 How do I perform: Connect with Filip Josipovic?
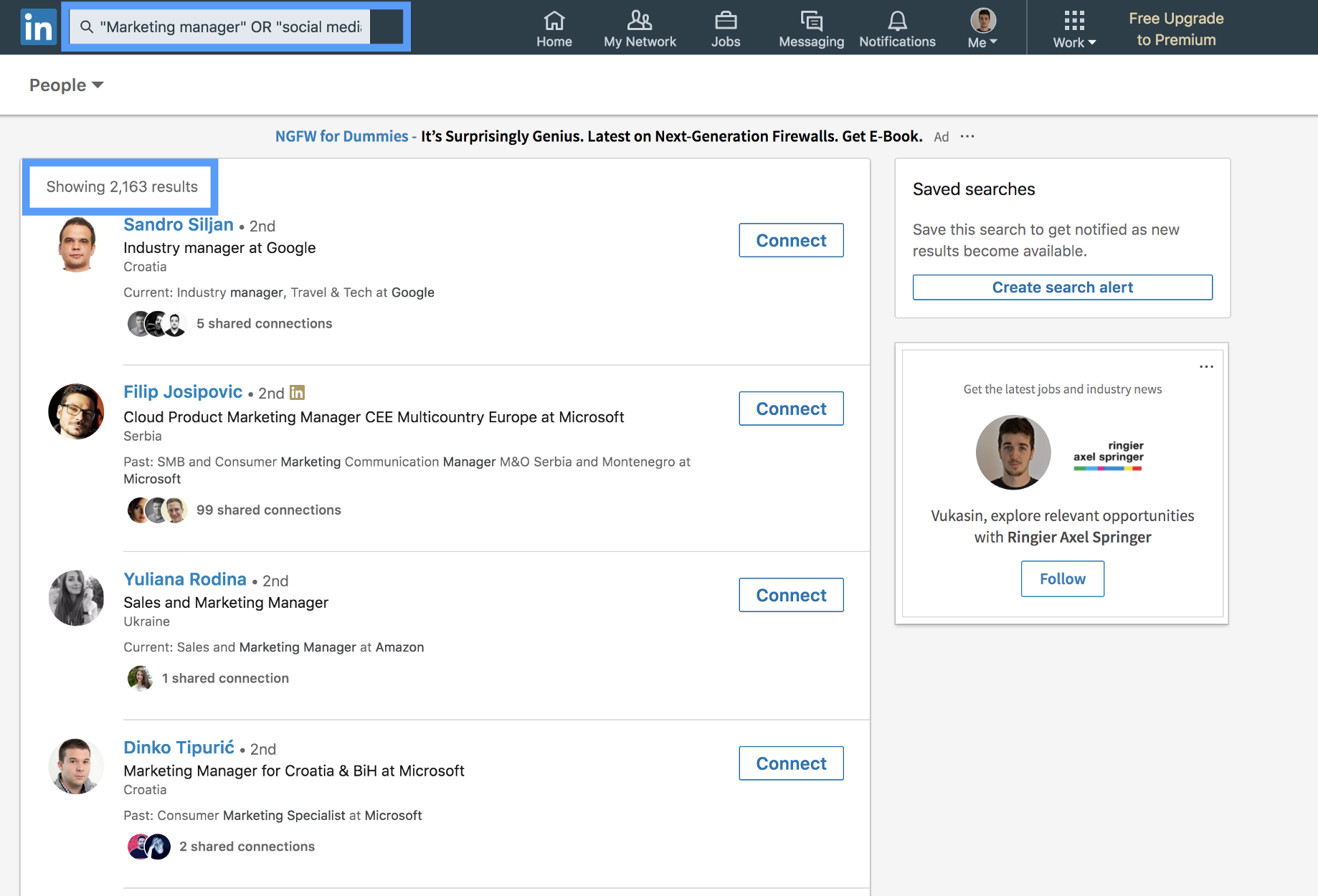coord(791,409)
